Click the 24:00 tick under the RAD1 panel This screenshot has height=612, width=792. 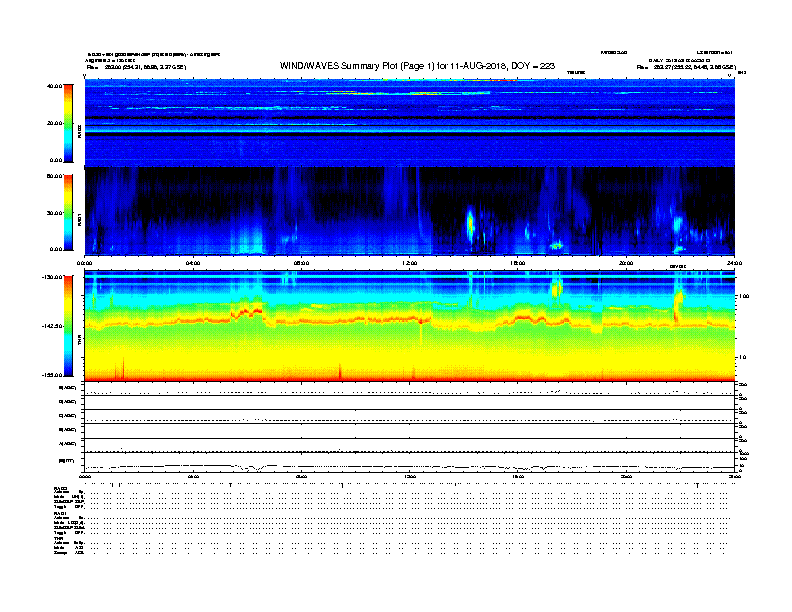(734, 263)
